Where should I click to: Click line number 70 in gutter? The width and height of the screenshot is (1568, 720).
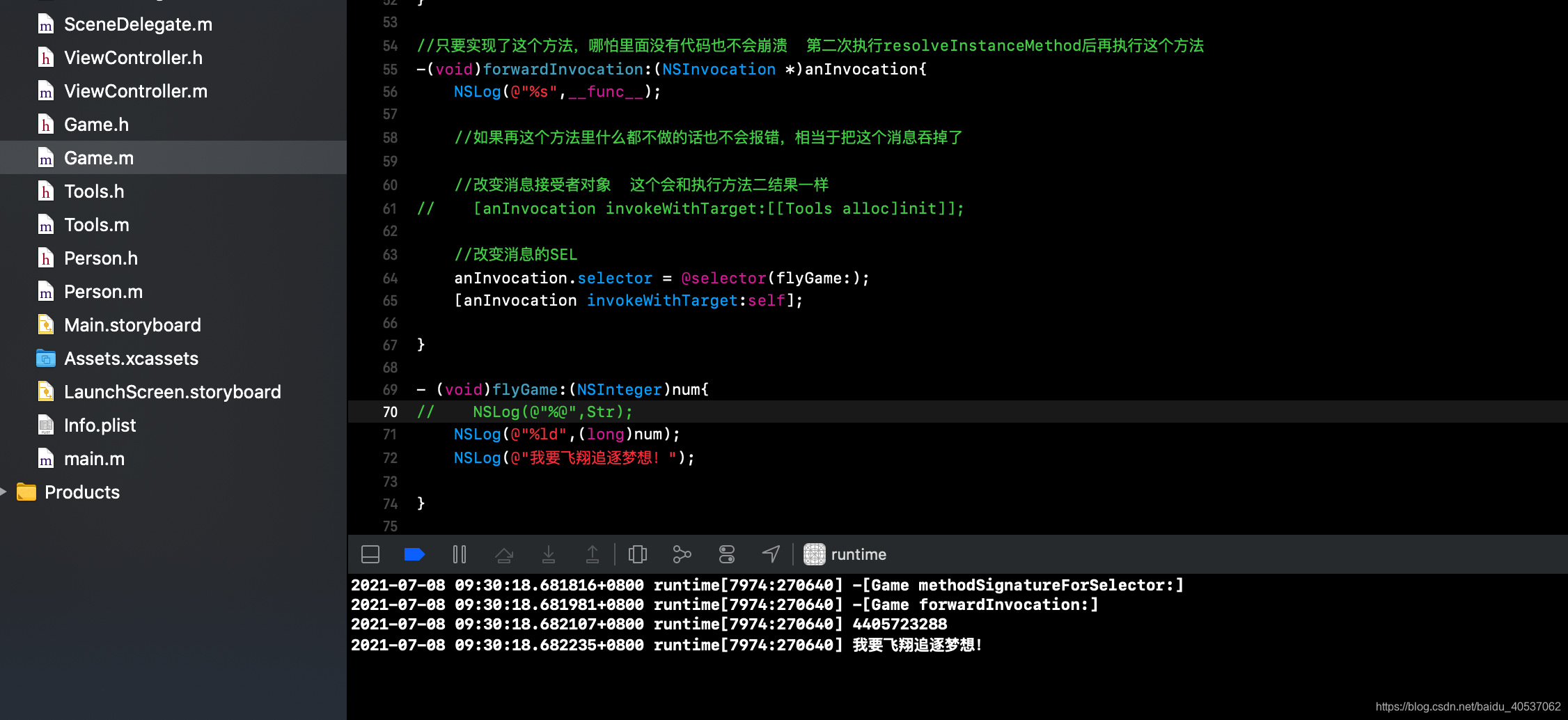click(x=390, y=412)
